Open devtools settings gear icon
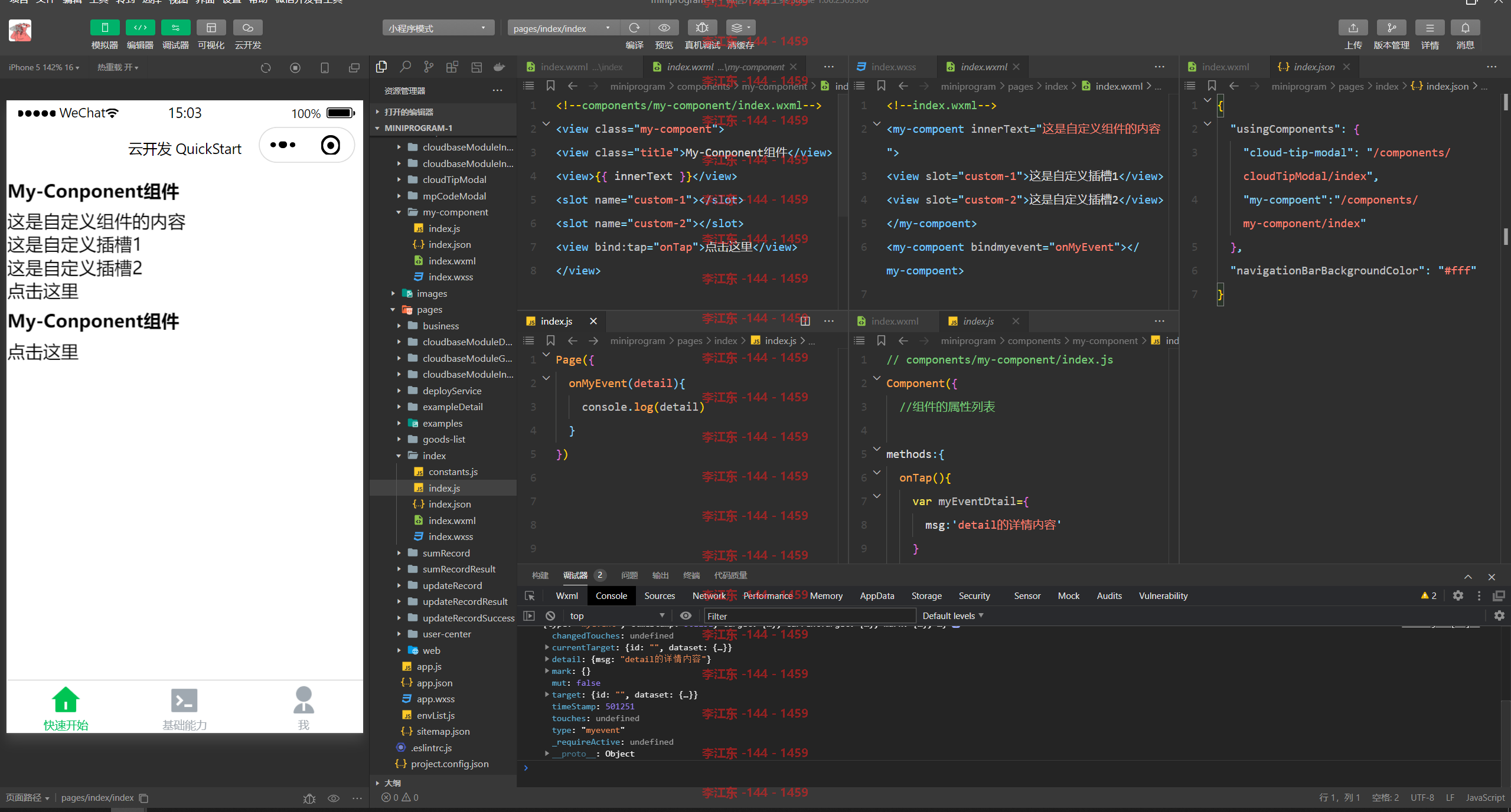 tap(1458, 596)
